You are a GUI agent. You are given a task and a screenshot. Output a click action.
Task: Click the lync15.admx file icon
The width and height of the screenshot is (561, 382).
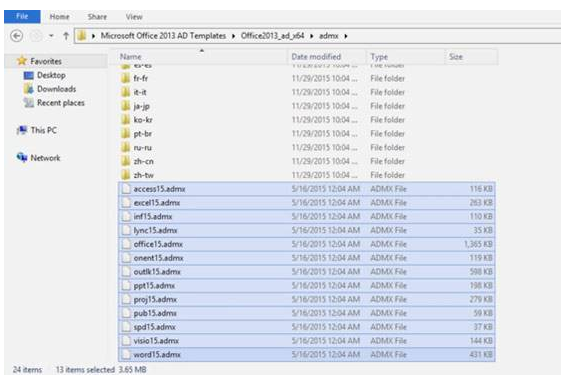(x=126, y=230)
